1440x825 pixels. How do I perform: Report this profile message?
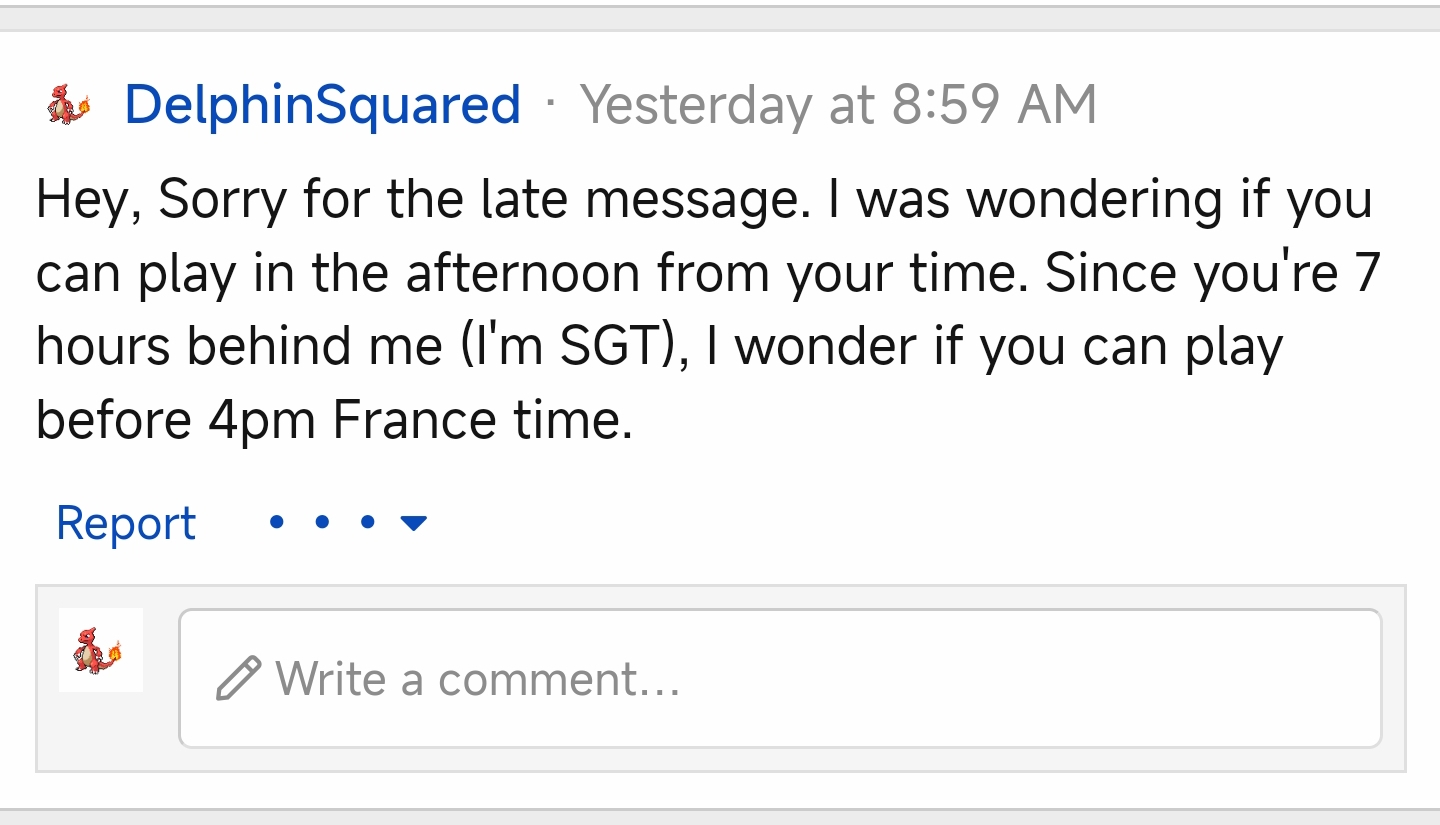pyautogui.click(x=126, y=523)
